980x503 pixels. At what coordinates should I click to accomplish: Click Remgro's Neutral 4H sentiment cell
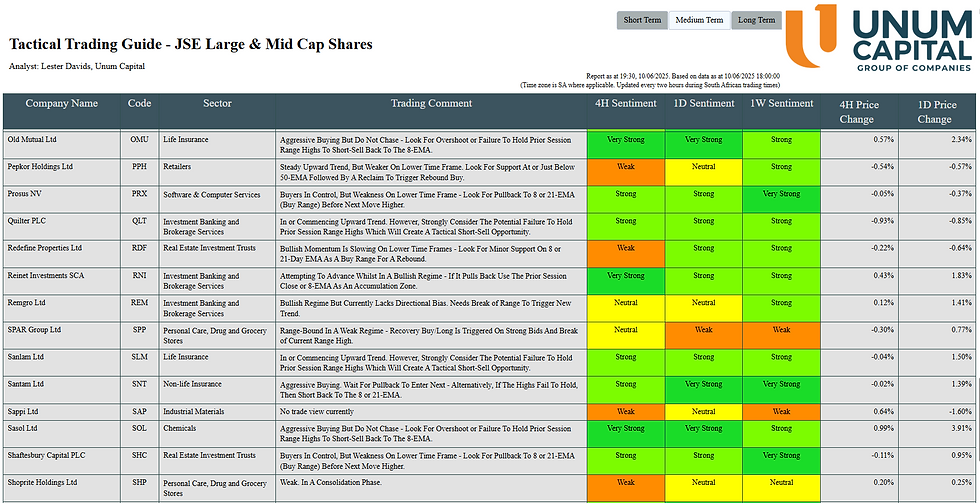click(x=626, y=308)
